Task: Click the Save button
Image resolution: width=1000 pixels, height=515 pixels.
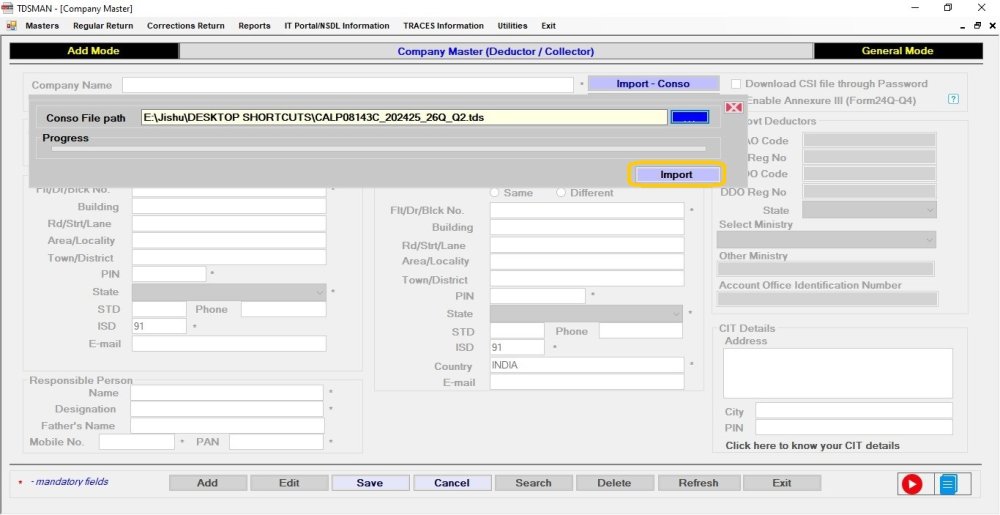Action: tap(370, 482)
